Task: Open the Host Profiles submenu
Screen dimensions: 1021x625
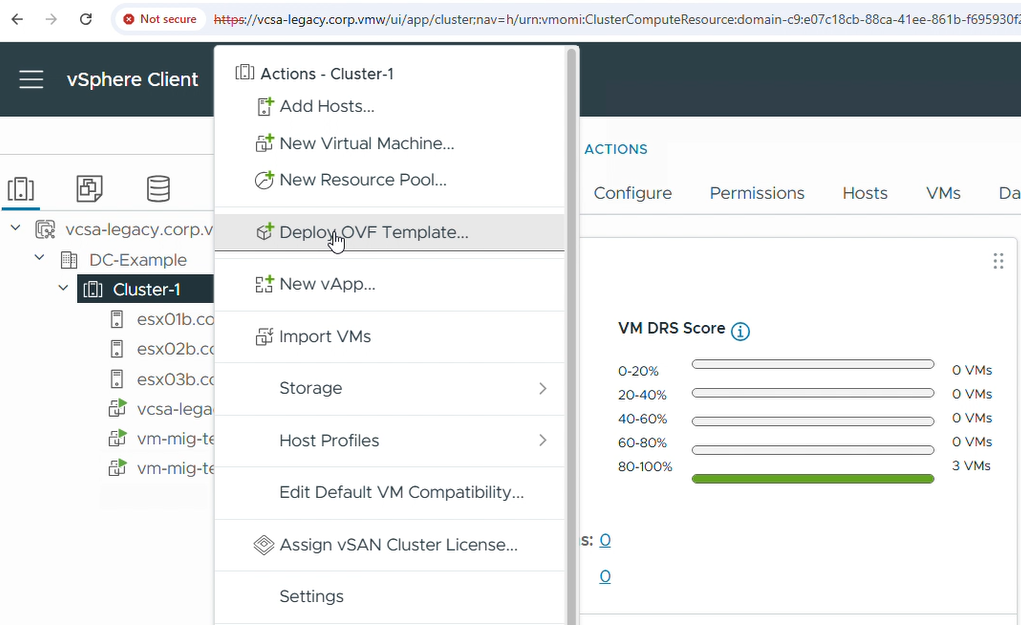Action: point(389,441)
